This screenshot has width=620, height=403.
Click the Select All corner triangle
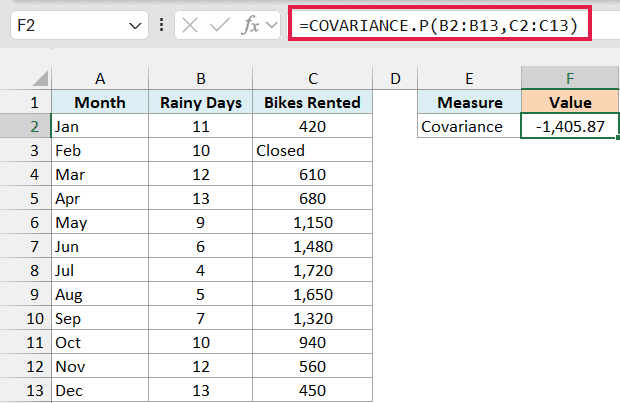click(x=40, y=78)
